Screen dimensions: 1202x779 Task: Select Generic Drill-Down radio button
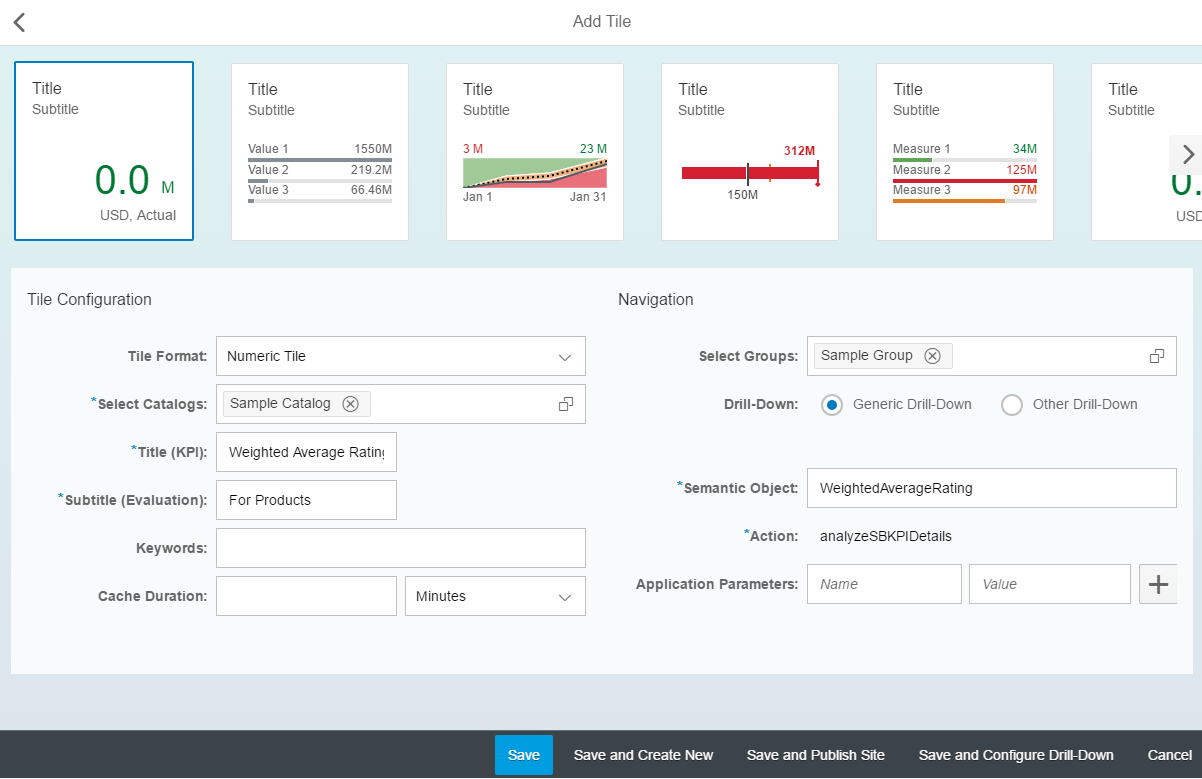(x=831, y=405)
